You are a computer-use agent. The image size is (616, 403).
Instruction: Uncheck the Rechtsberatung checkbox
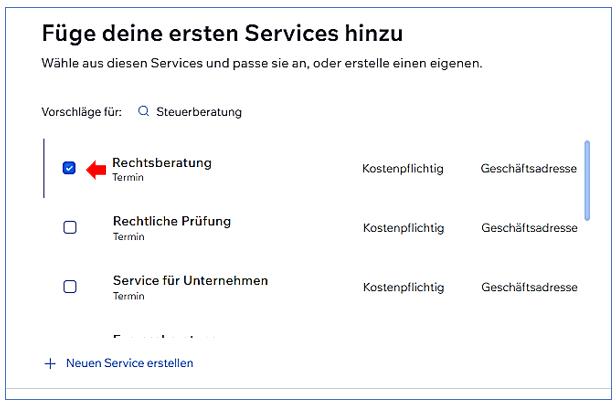[69, 168]
